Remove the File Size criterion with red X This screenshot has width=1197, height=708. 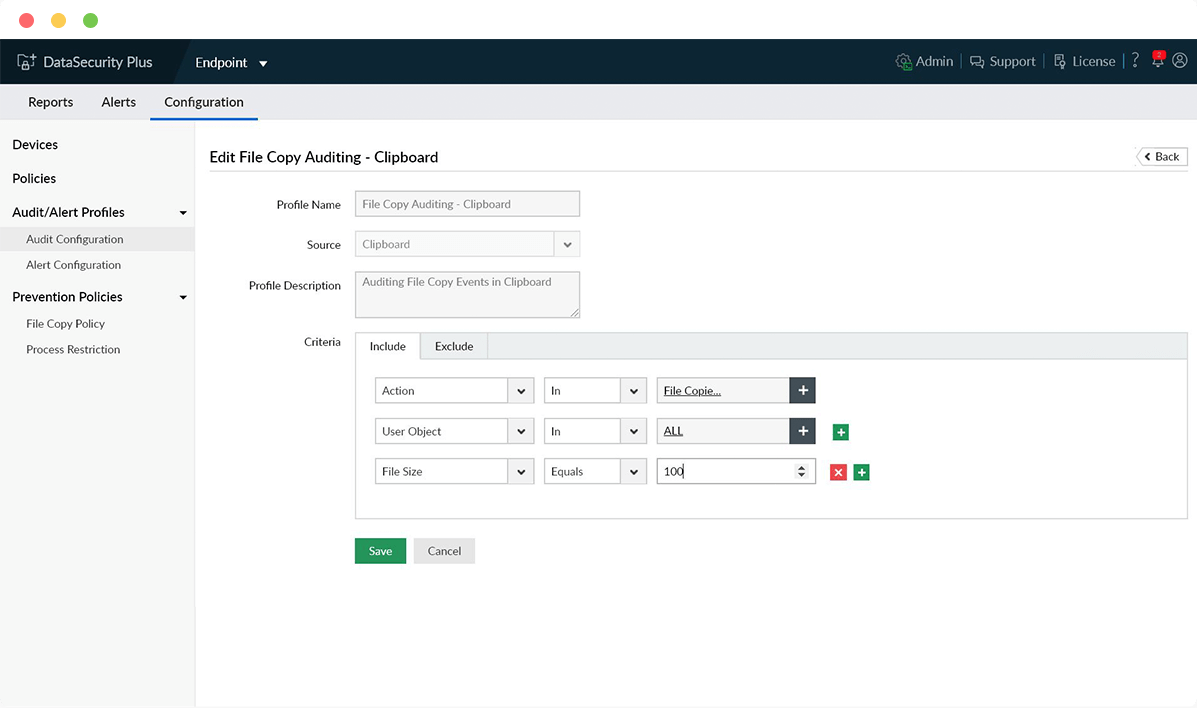click(838, 471)
